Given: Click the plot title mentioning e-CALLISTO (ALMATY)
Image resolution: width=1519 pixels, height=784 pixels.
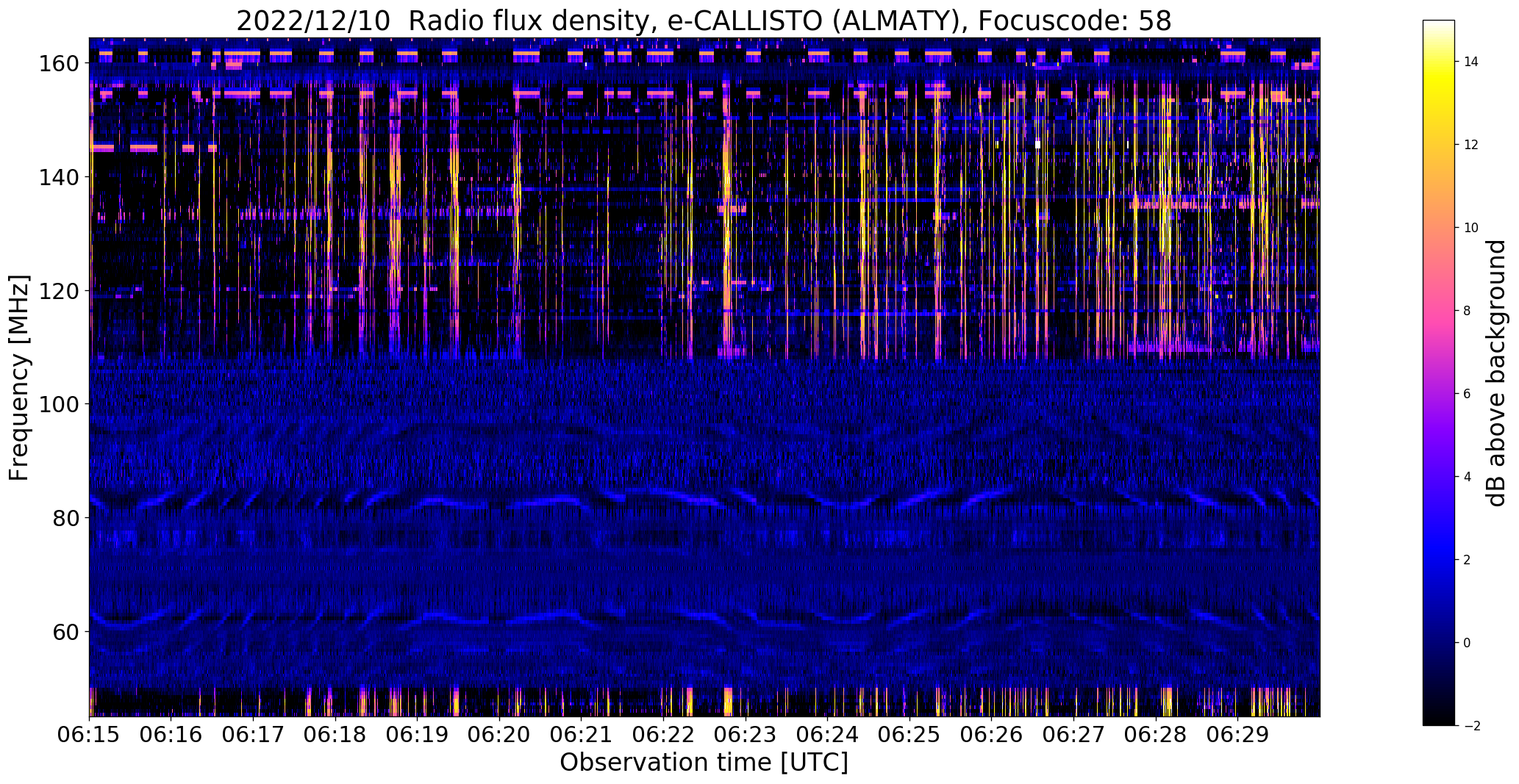Looking at the screenshot, I should click(704, 21).
